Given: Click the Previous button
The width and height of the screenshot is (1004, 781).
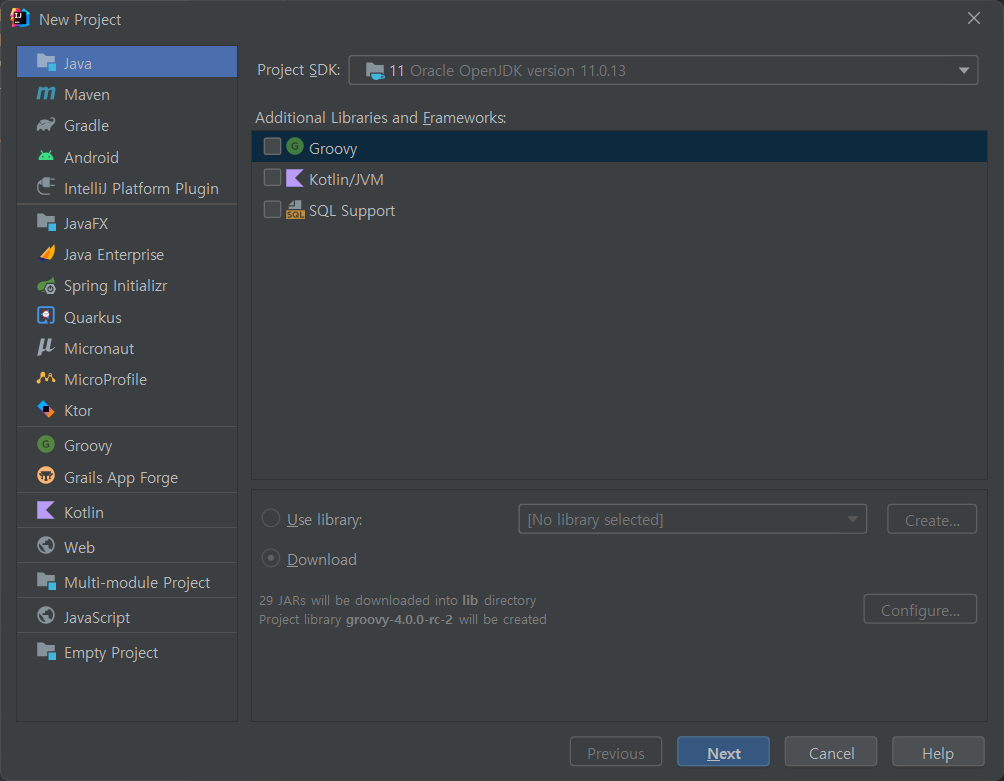Looking at the screenshot, I should pyautogui.click(x=616, y=753).
